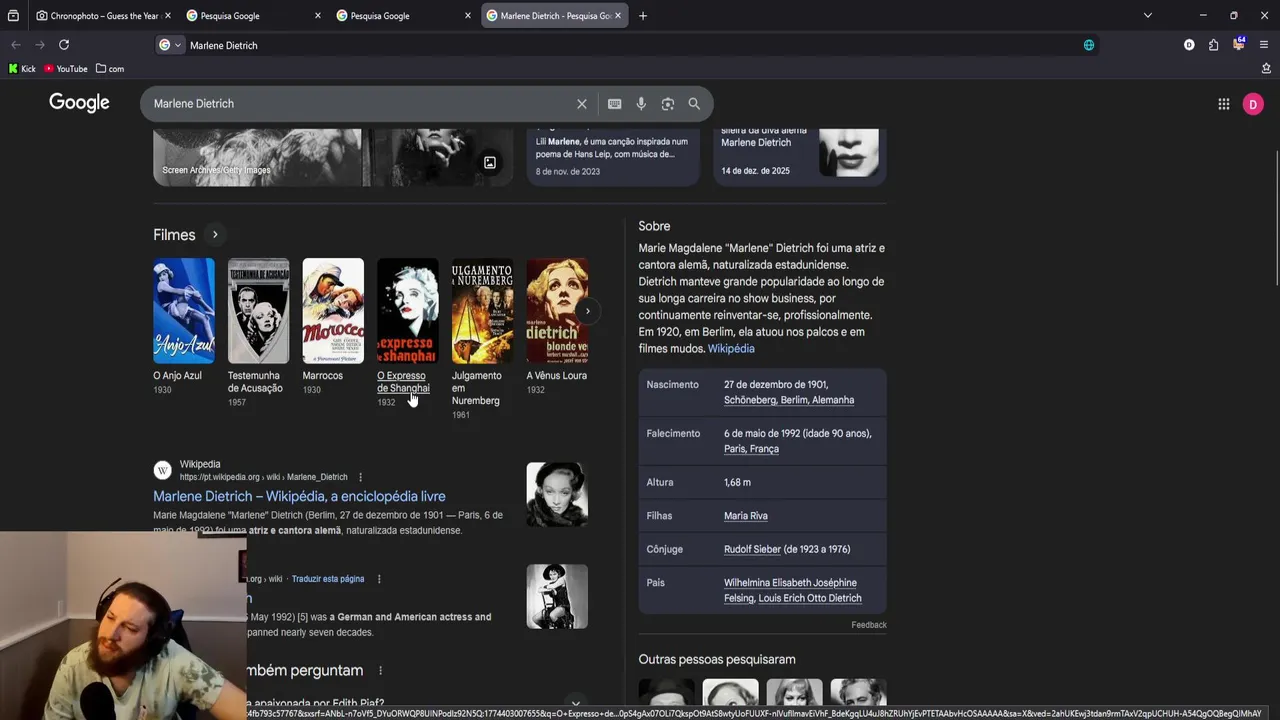Expand the Edith Piaf question chevron
The width and height of the screenshot is (1280, 720).
click(575, 705)
